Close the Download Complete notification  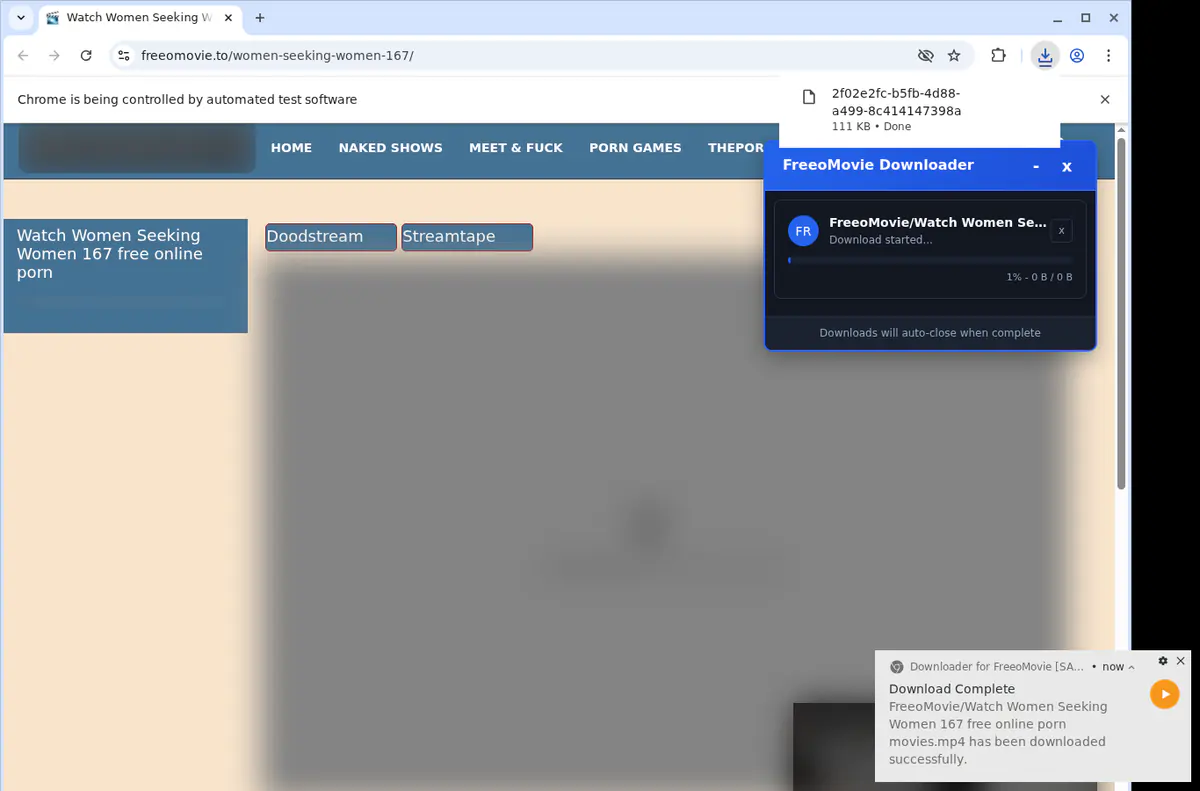[1181, 661]
